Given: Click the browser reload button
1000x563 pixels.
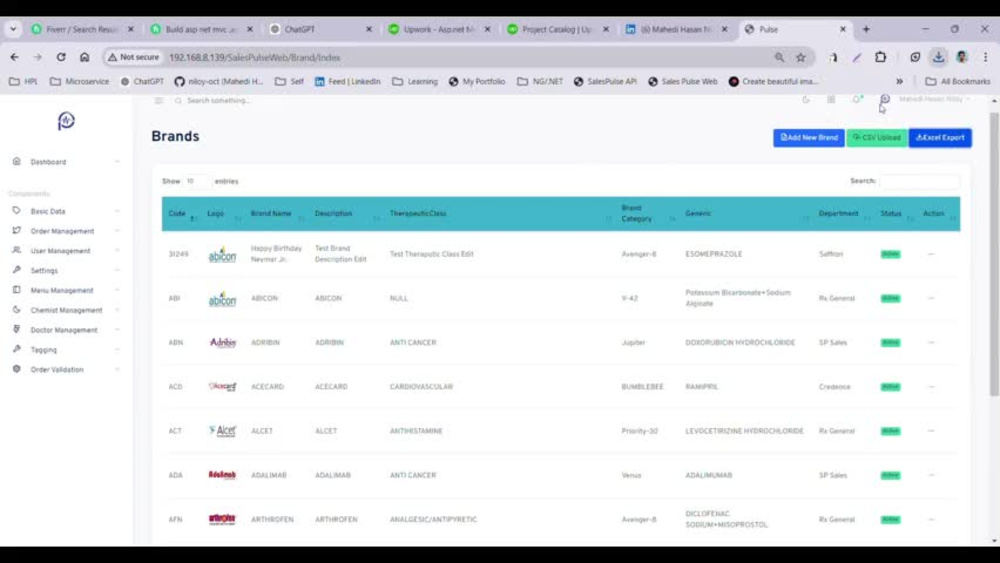Looking at the screenshot, I should tap(61, 57).
